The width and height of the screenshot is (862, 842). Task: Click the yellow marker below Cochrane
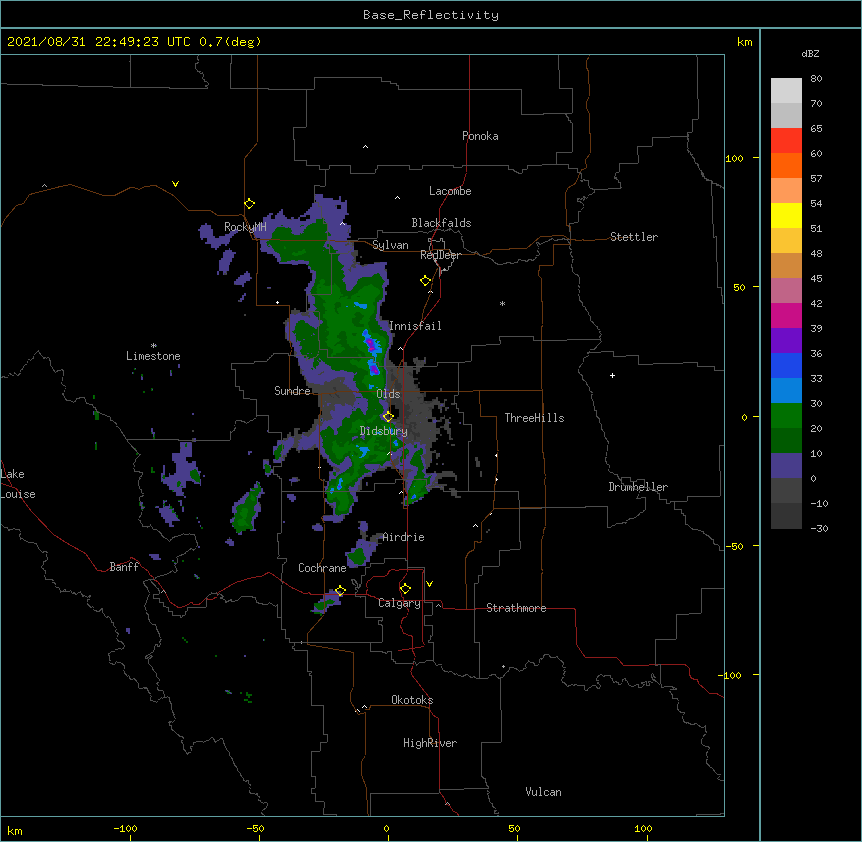(x=340, y=590)
